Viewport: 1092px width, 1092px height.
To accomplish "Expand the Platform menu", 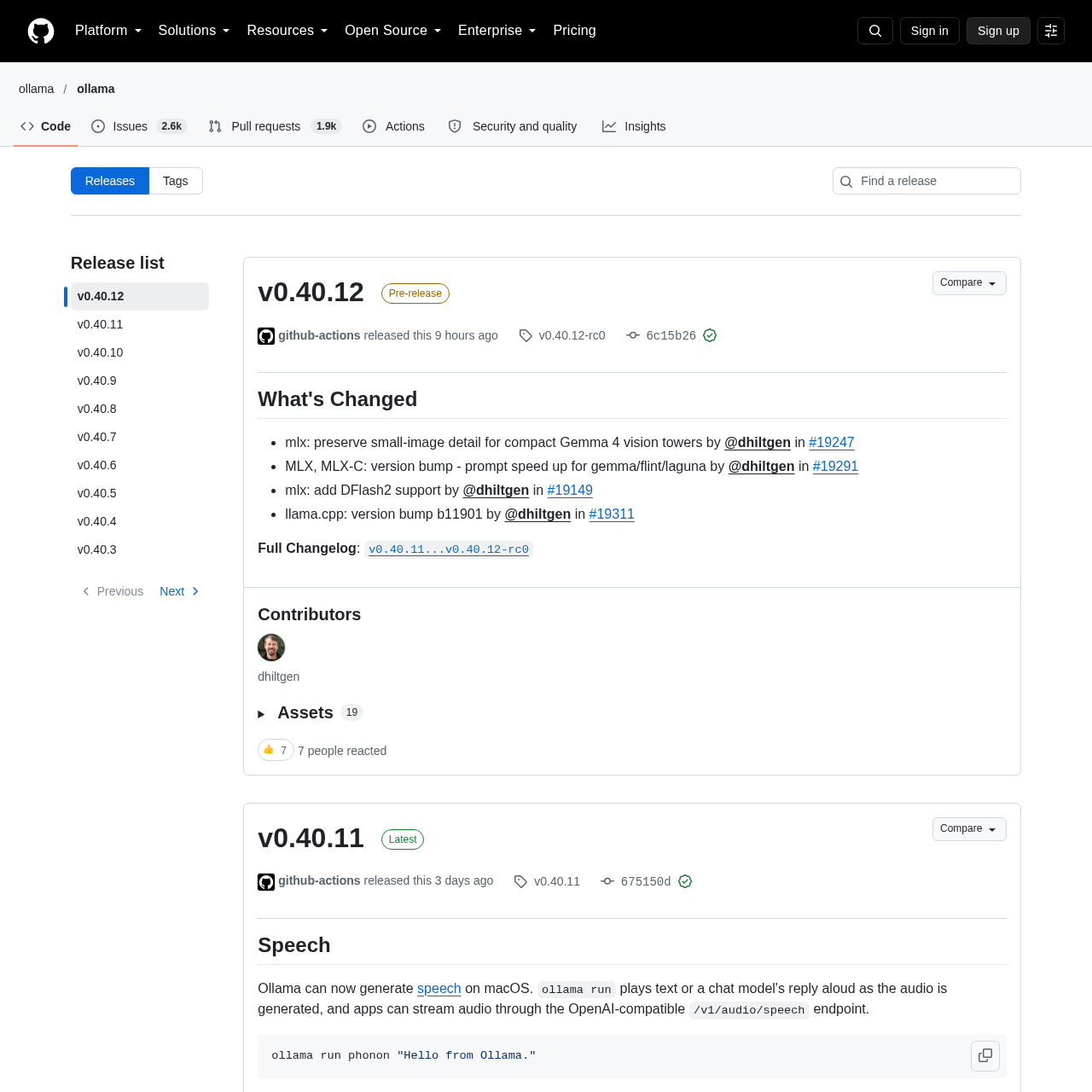I will point(108,31).
